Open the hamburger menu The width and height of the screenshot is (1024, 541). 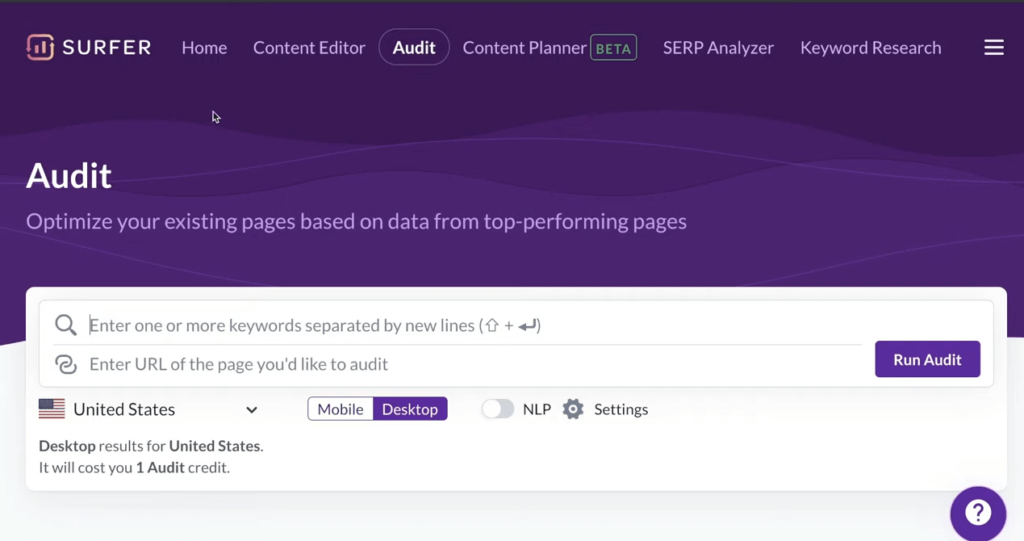(994, 48)
